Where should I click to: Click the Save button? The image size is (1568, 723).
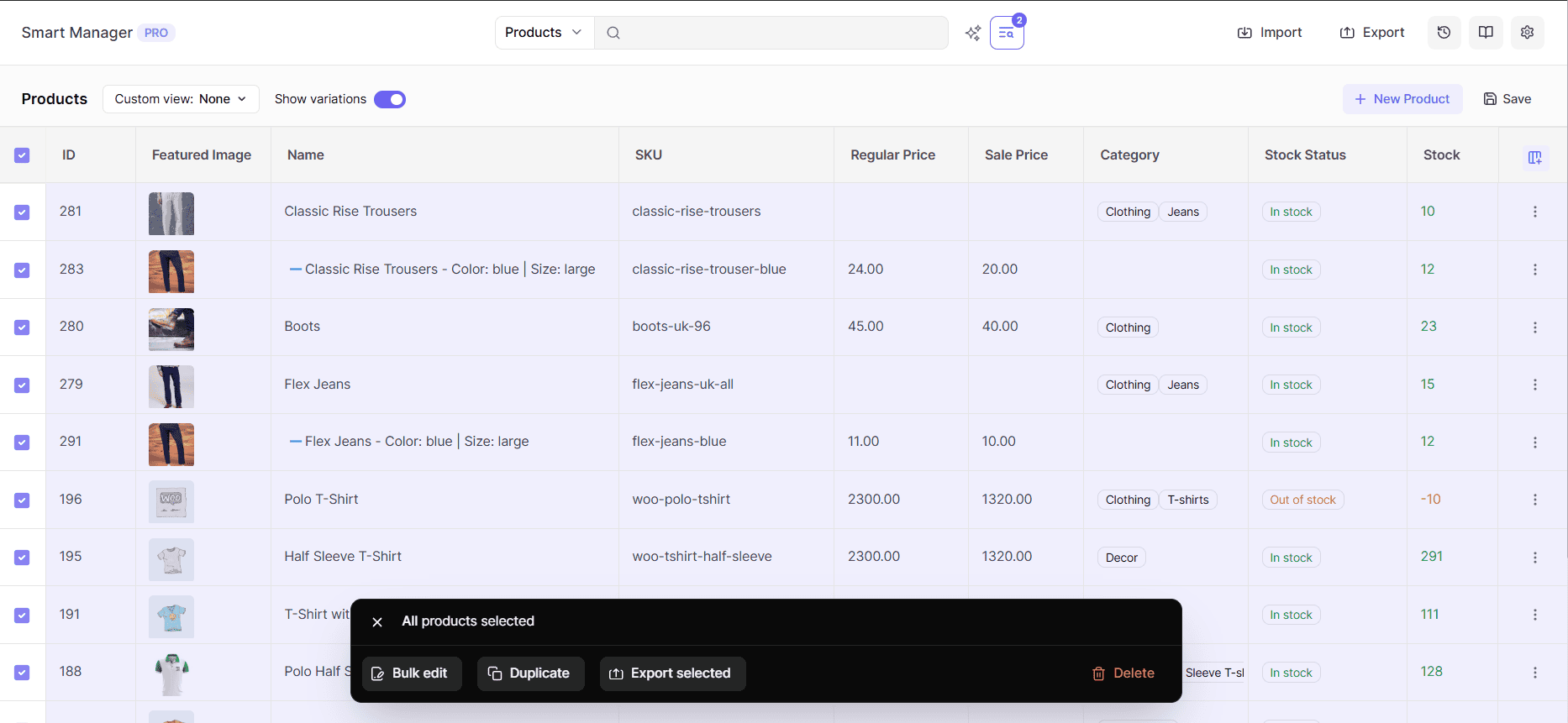pos(1507,99)
